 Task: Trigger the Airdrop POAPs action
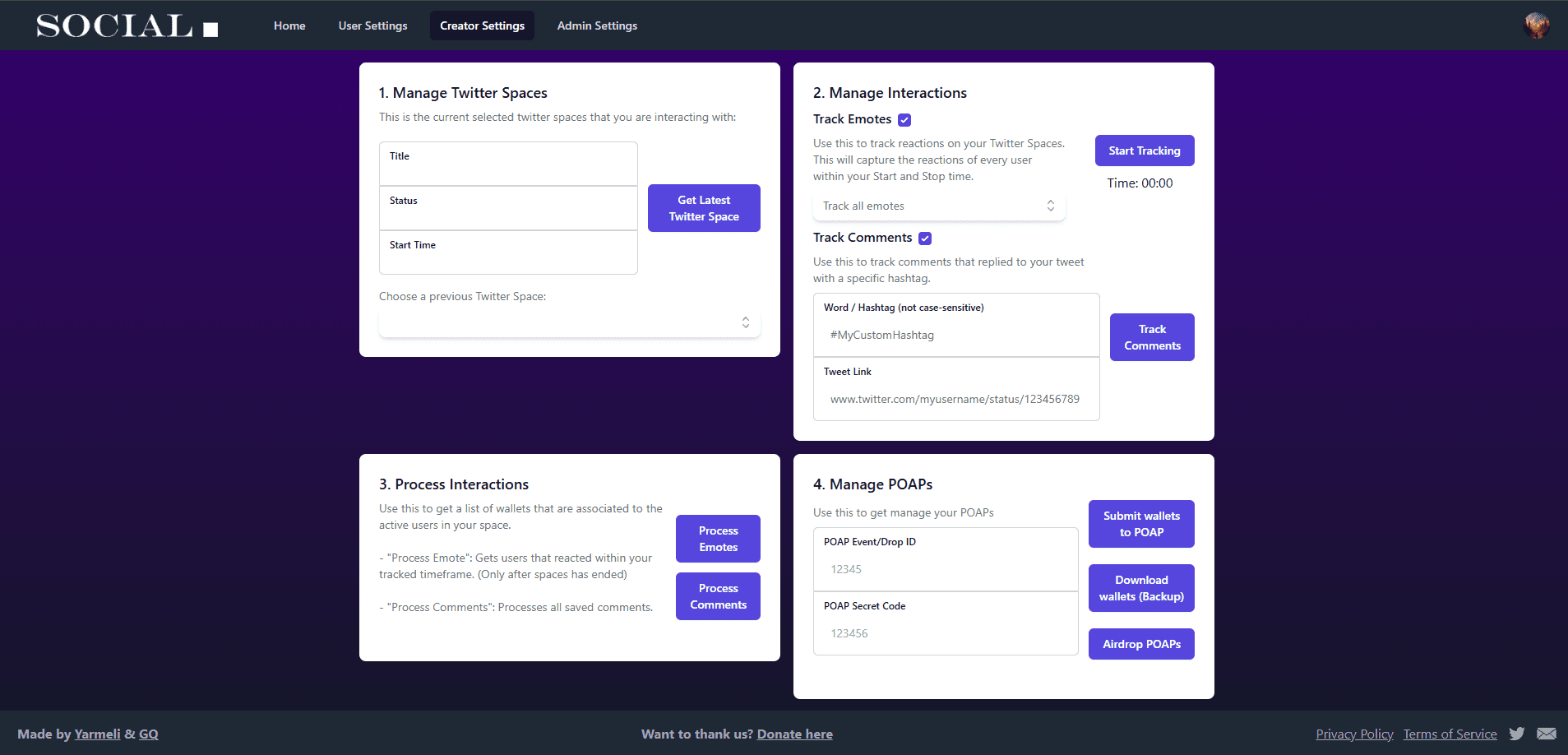1140,644
